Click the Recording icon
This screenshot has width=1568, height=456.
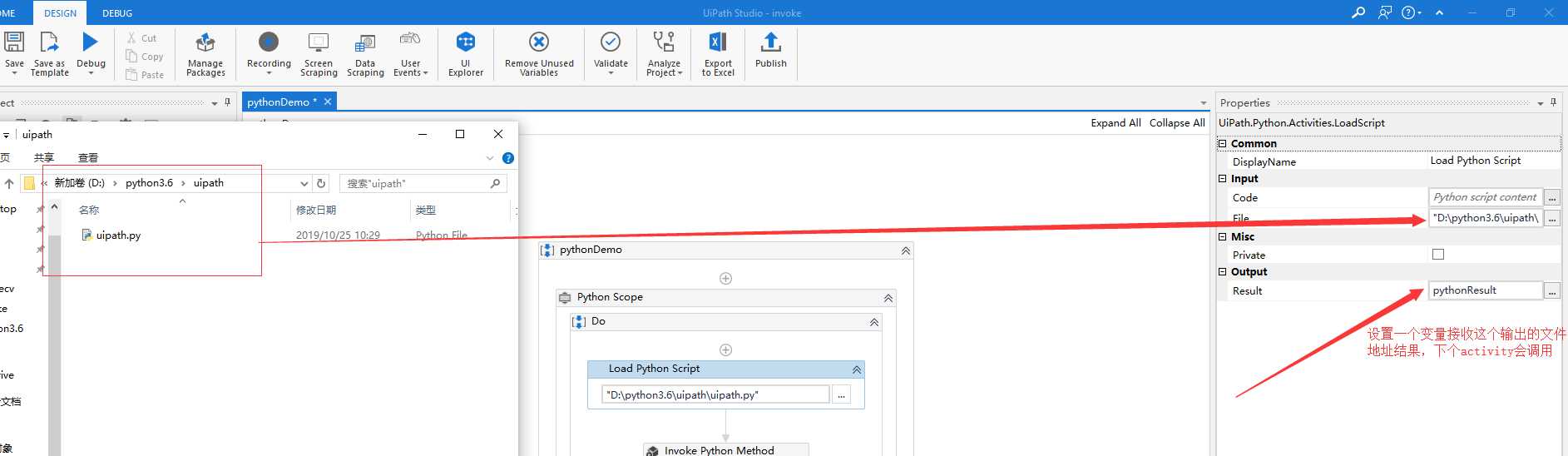269,42
